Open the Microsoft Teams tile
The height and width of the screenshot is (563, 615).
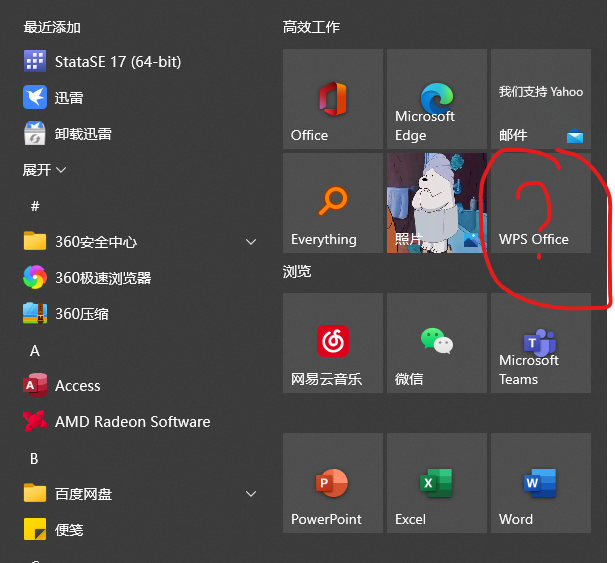point(541,343)
